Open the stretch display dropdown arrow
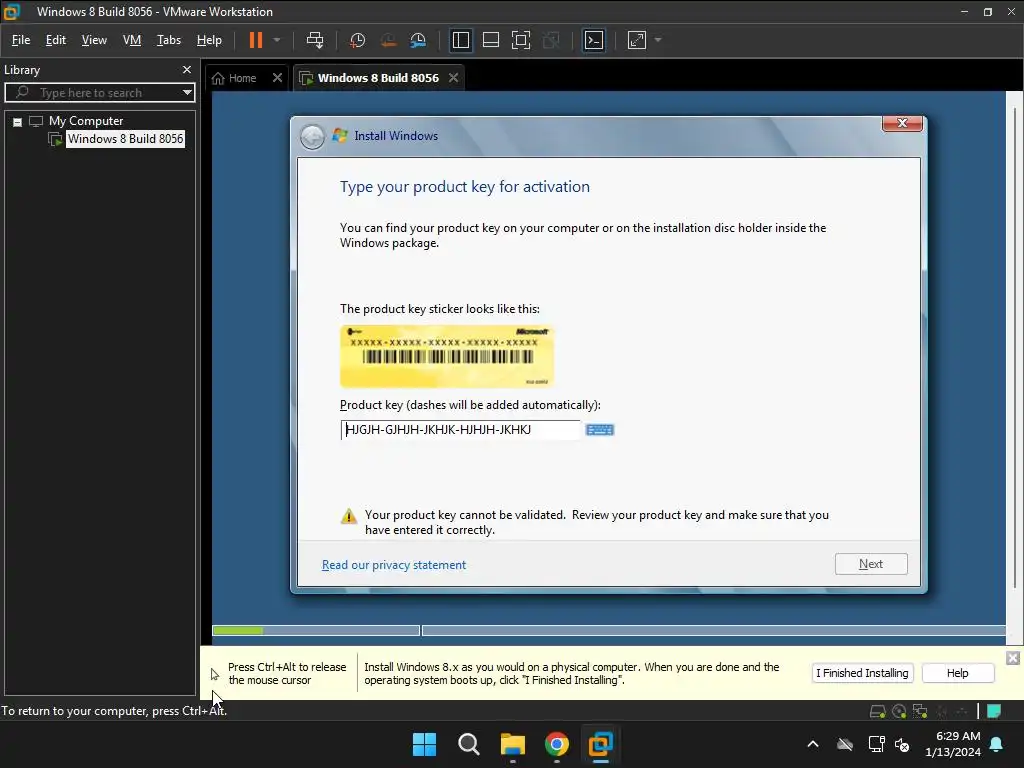Image resolution: width=1024 pixels, height=768 pixels. click(x=658, y=40)
